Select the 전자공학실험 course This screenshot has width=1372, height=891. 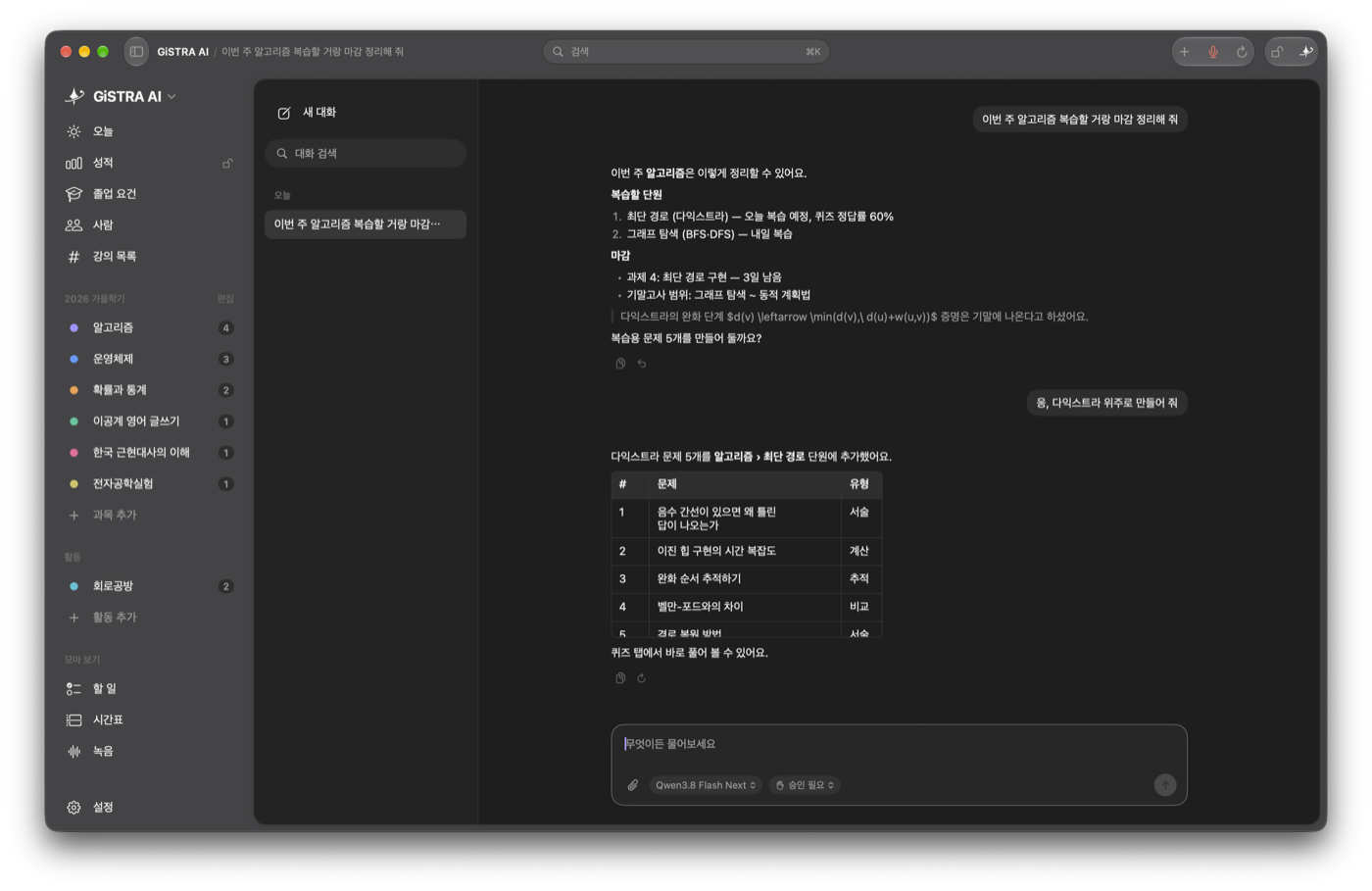pyautogui.click(x=149, y=484)
